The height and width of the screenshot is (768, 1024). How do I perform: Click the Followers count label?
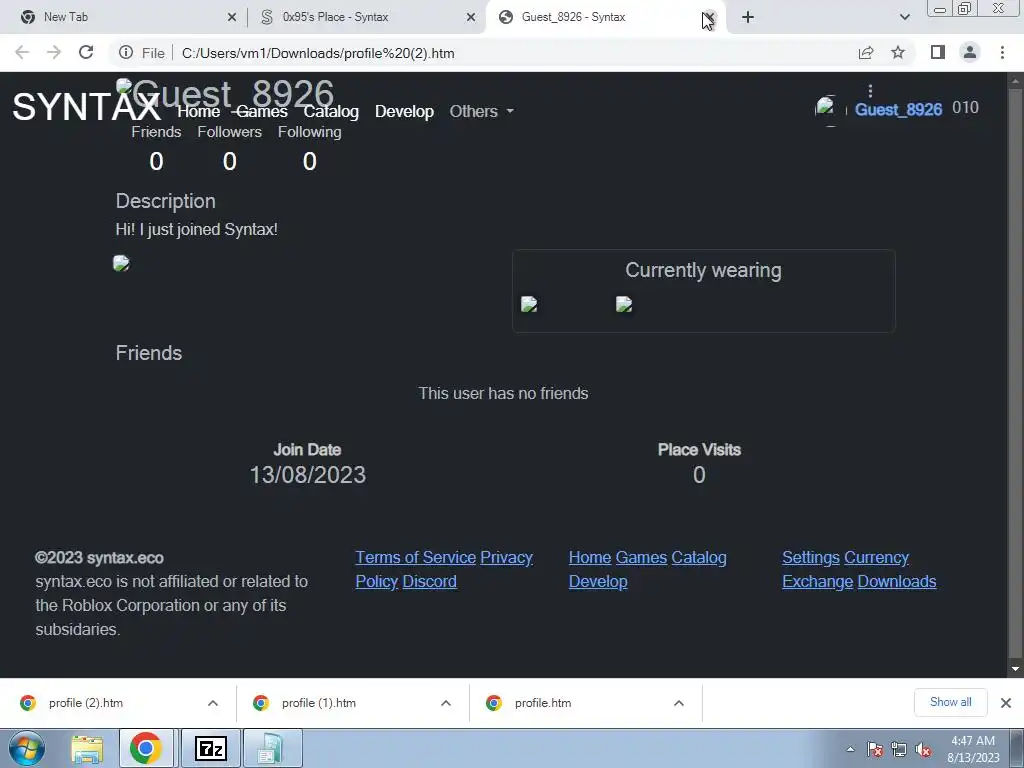229,132
